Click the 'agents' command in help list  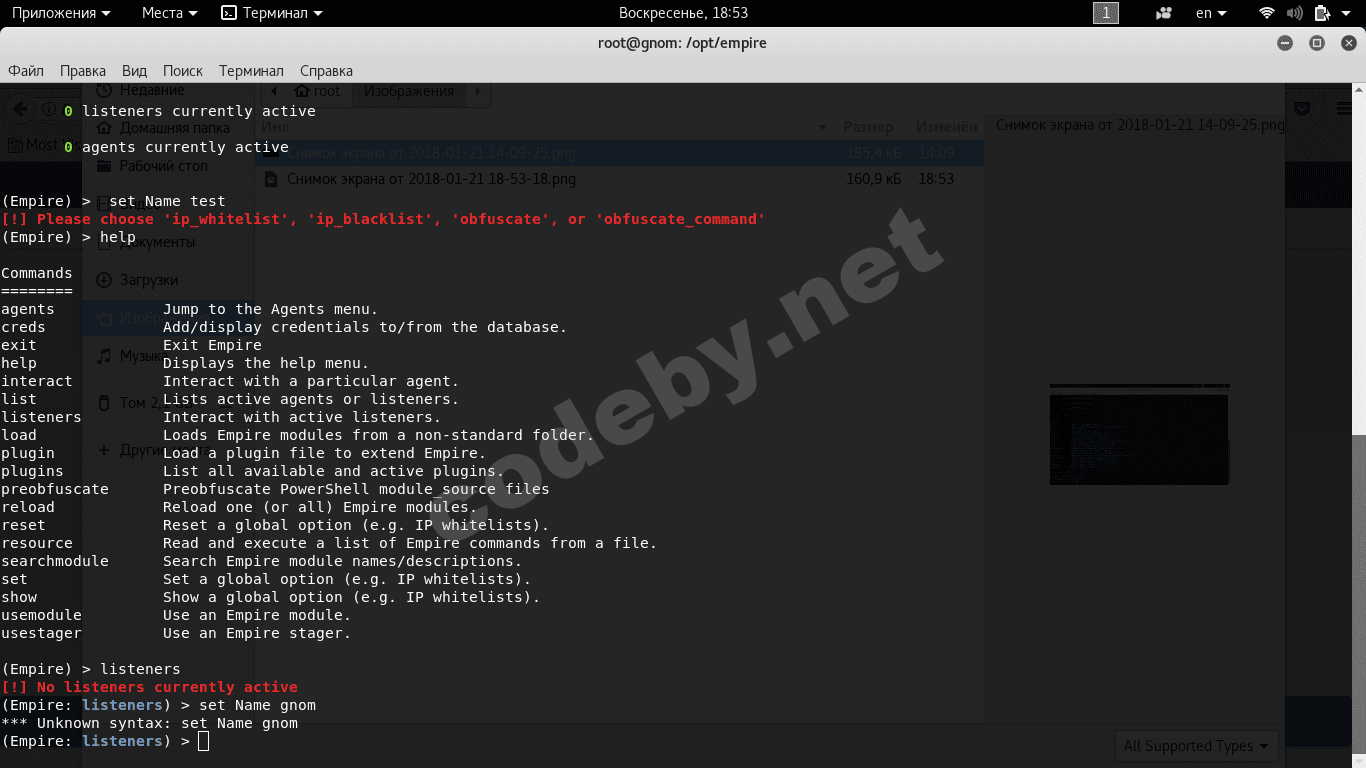[x=28, y=309]
